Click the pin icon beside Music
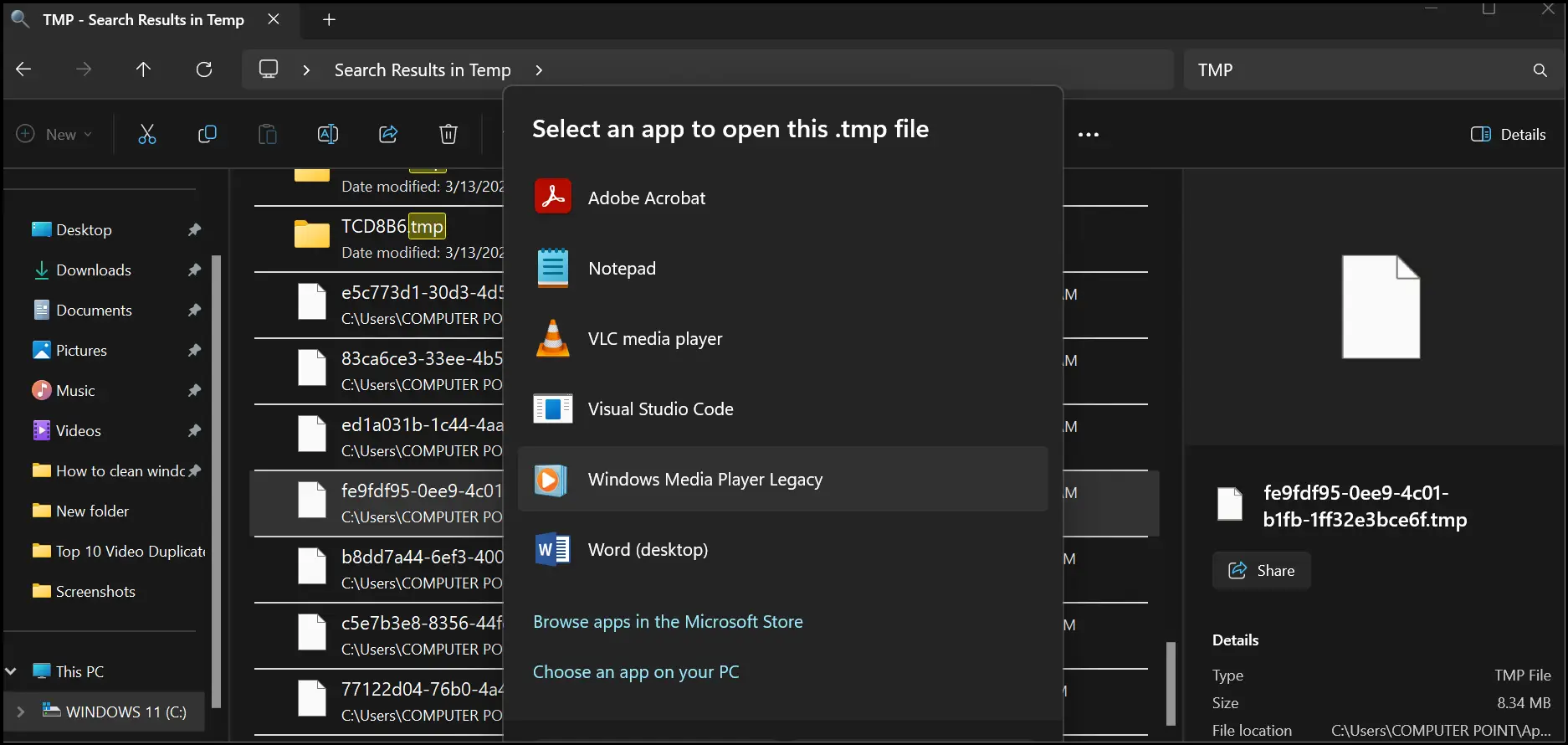The height and width of the screenshot is (745, 1568). click(194, 390)
